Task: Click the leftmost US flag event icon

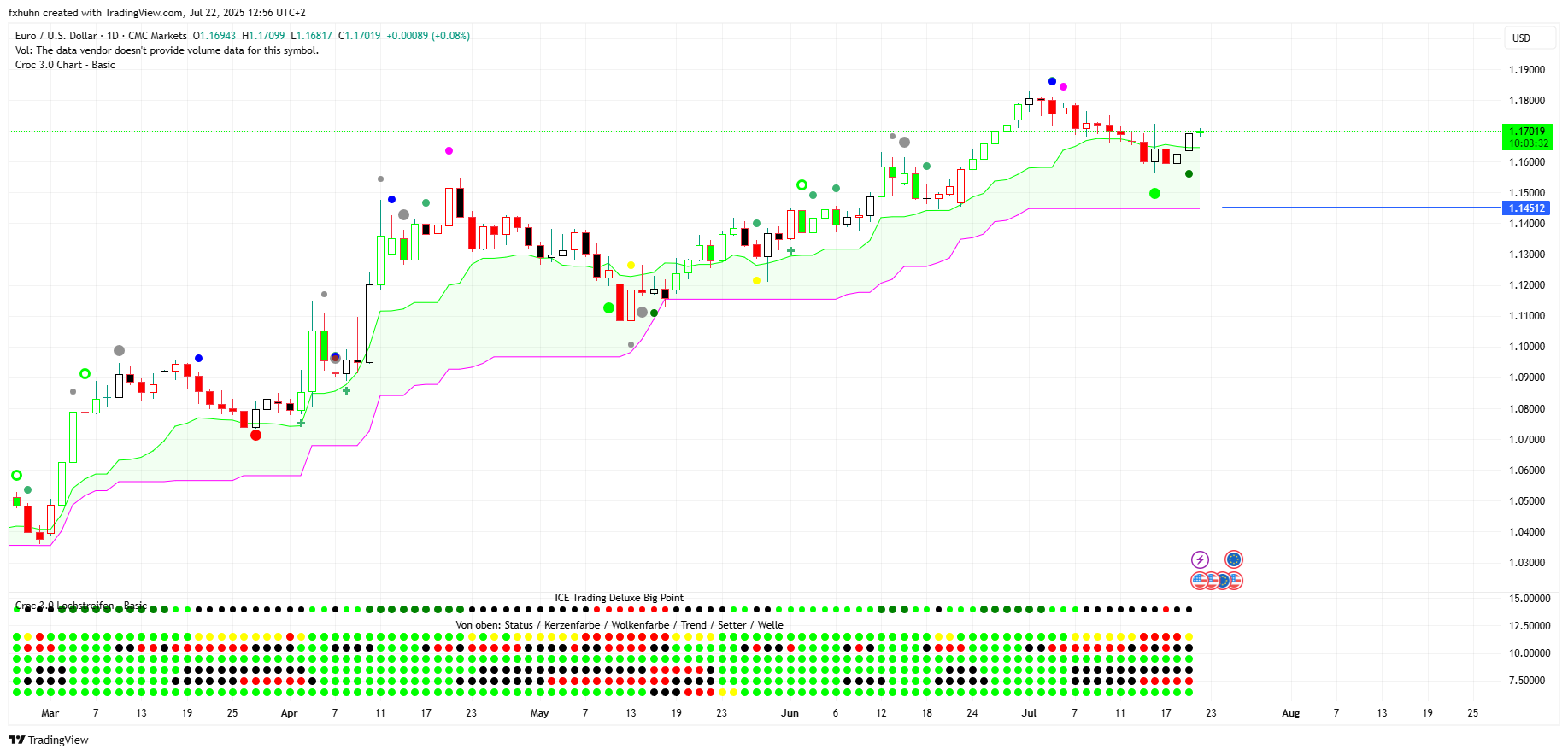Action: [x=1199, y=581]
